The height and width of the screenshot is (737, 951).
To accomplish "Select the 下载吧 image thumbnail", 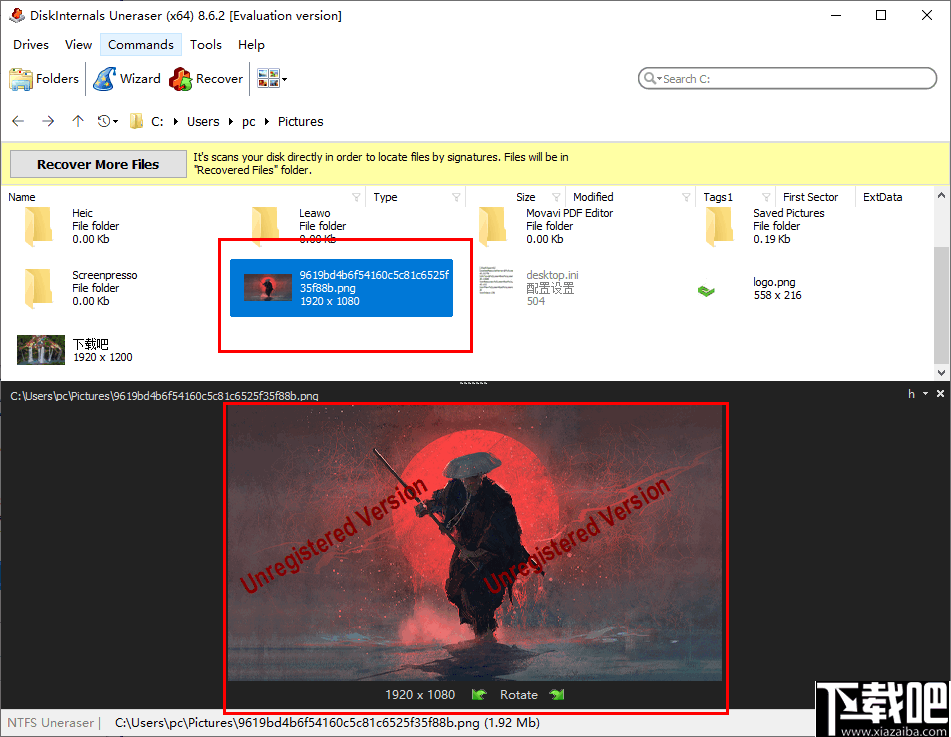I will (x=41, y=350).
